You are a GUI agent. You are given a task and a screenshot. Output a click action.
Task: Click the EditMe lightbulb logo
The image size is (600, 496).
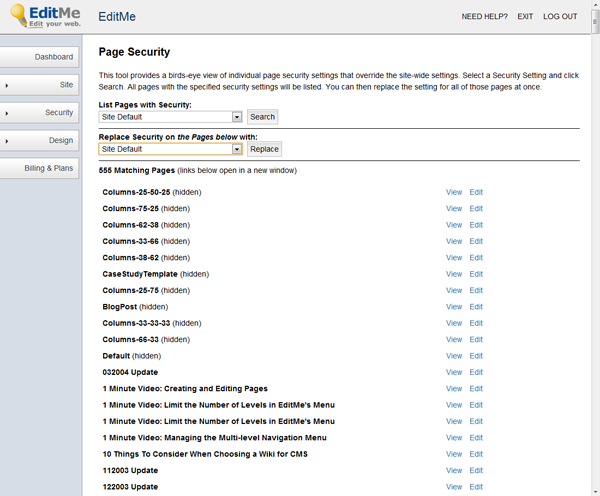[x=45, y=16]
